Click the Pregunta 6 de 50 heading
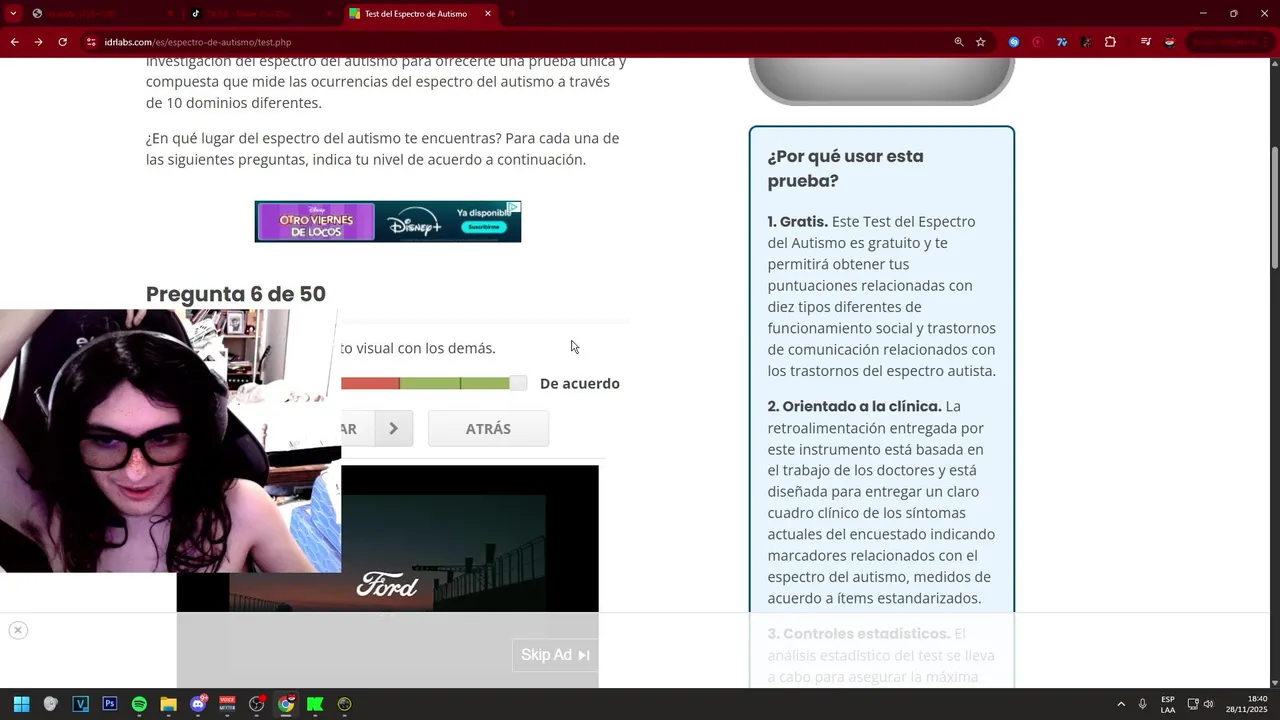Image resolution: width=1280 pixels, height=720 pixels. tap(236, 294)
